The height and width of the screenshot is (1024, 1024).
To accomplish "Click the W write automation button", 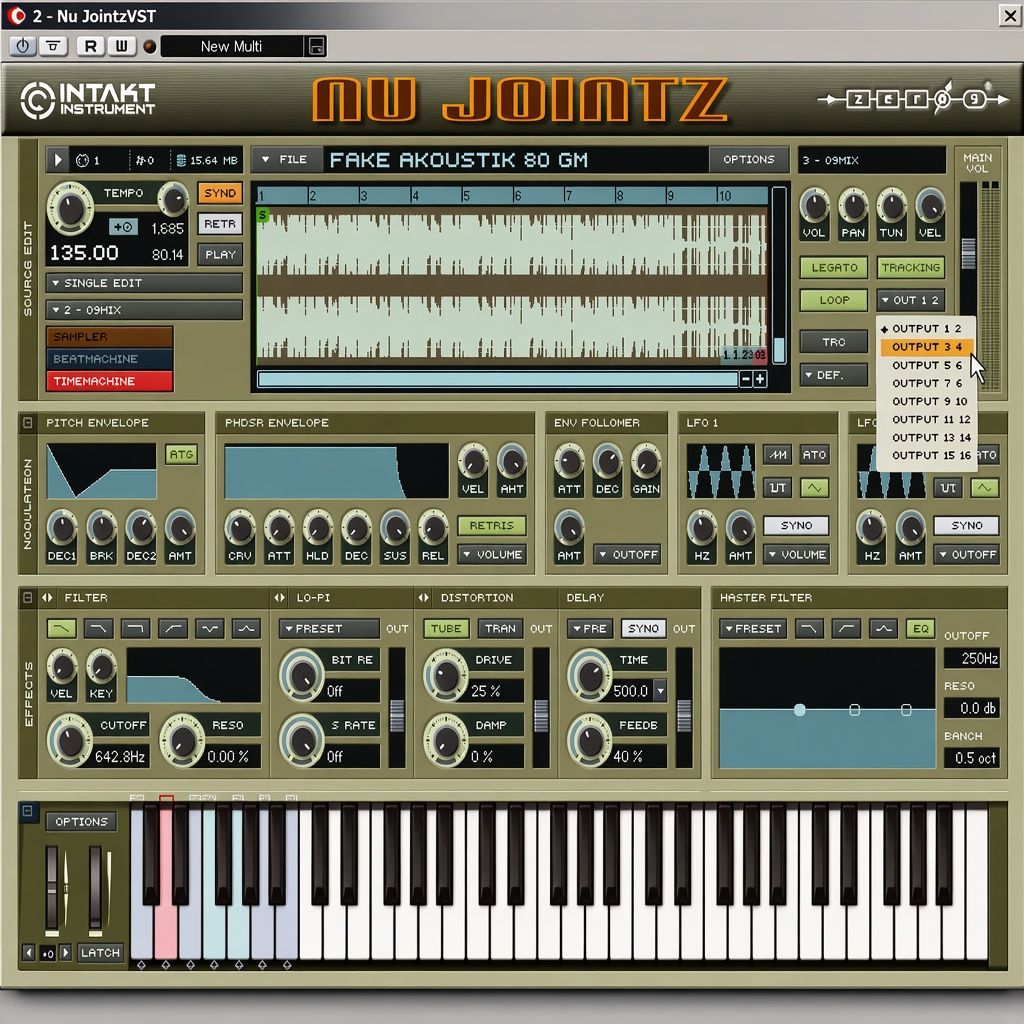I will (x=121, y=46).
